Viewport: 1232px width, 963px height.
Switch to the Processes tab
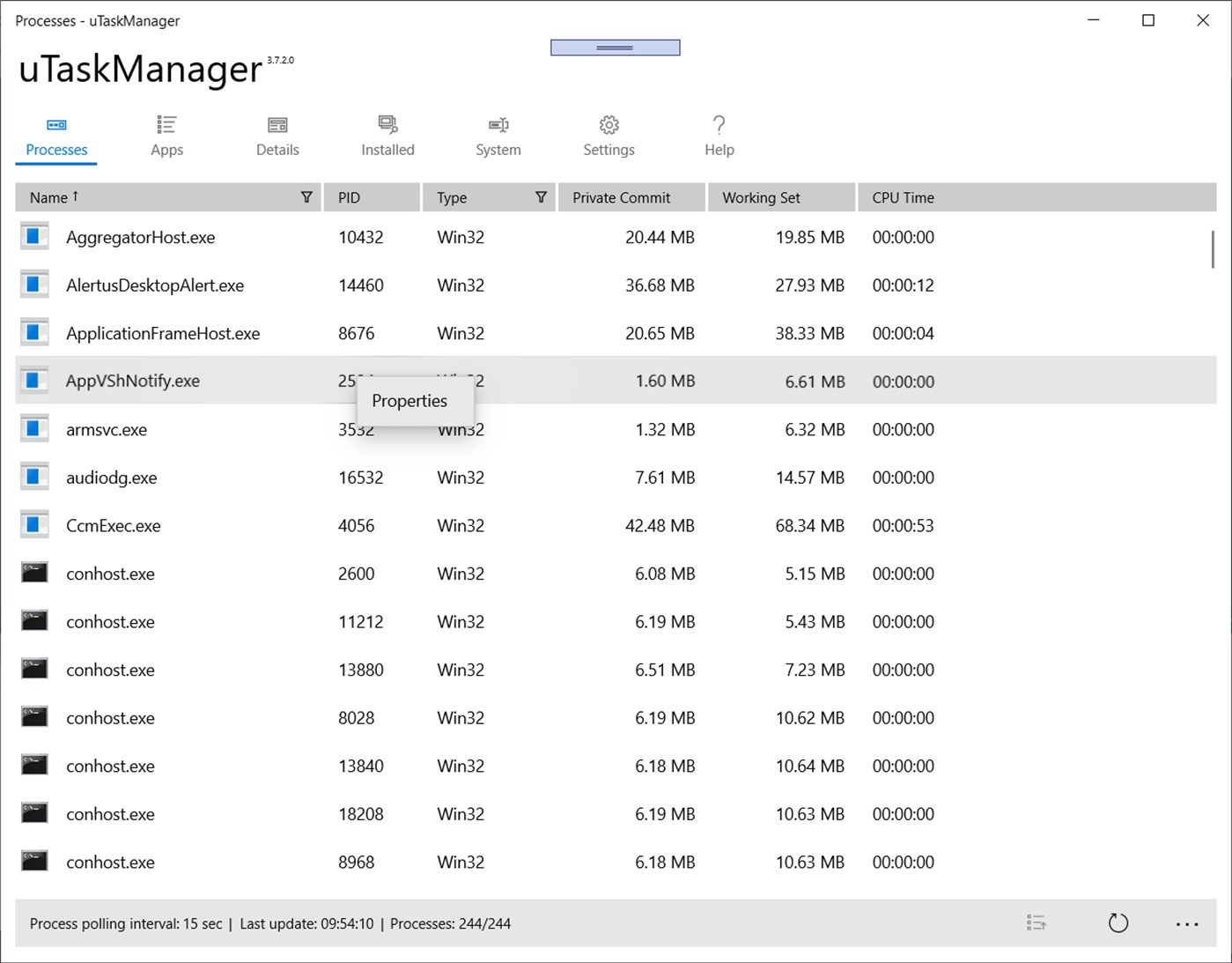pos(55,137)
